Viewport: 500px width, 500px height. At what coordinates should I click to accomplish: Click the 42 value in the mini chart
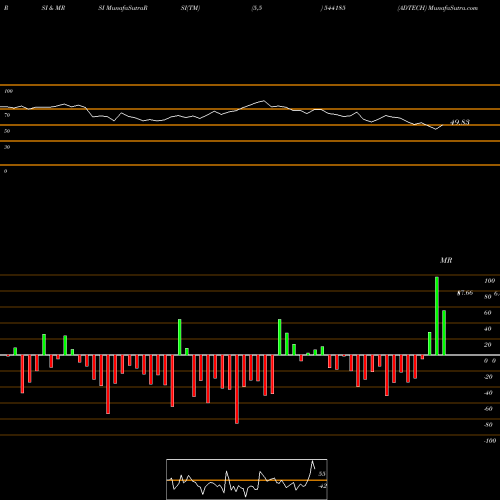(322, 486)
